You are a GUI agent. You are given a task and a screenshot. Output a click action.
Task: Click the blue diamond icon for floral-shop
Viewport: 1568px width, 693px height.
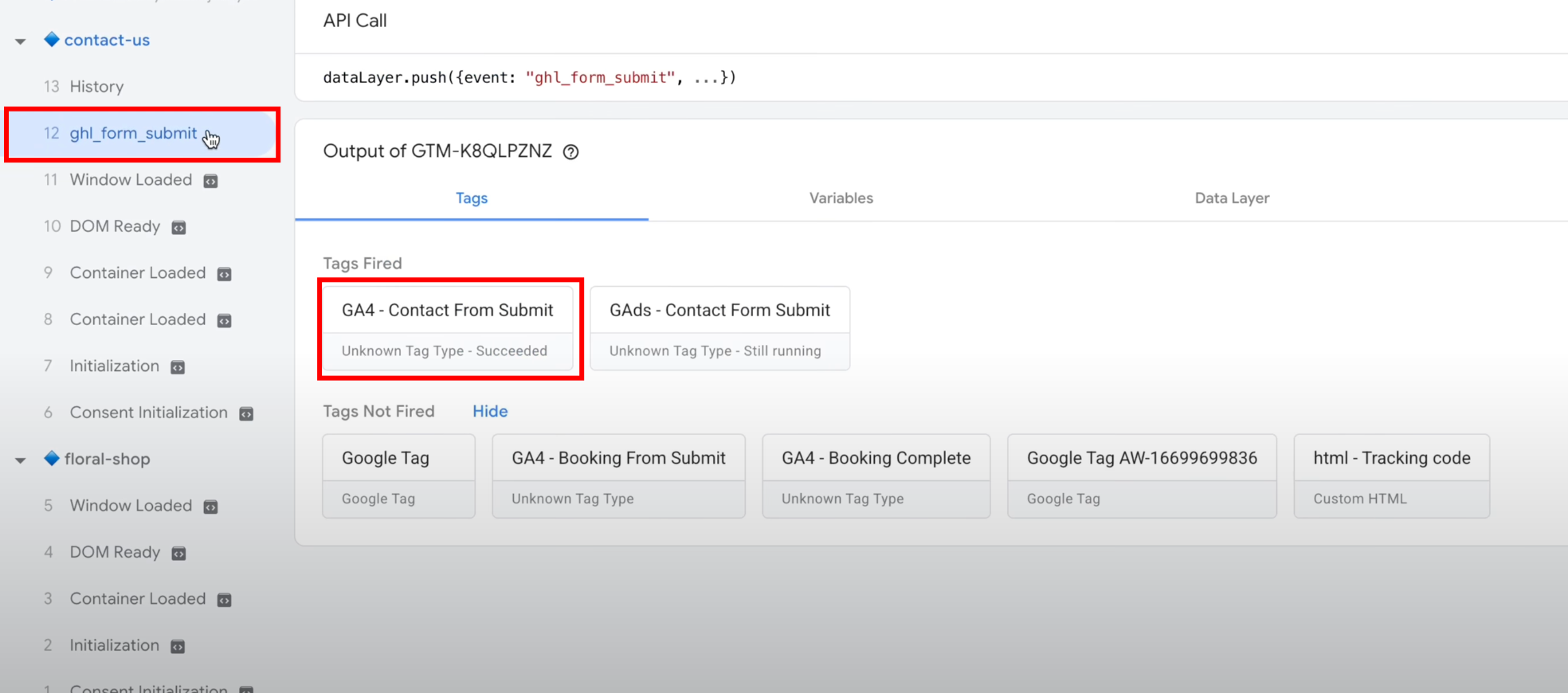tap(52, 459)
